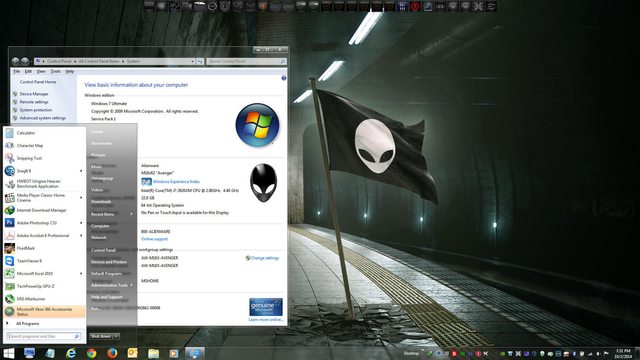Open Internet Download Manager
640x360 pixels.
(x=44, y=210)
